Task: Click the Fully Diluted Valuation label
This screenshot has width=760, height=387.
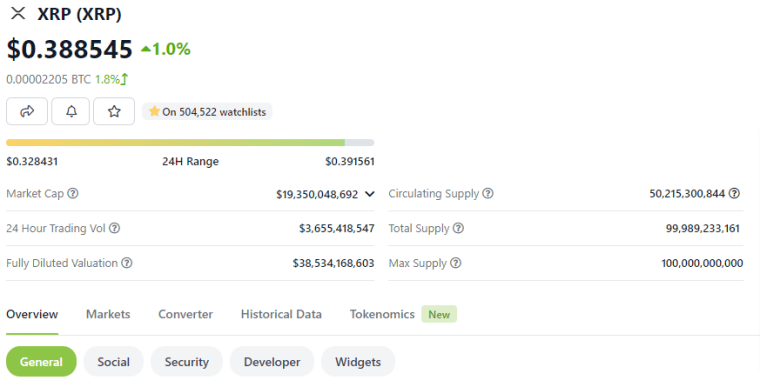Action: pyautogui.click(x=62, y=263)
